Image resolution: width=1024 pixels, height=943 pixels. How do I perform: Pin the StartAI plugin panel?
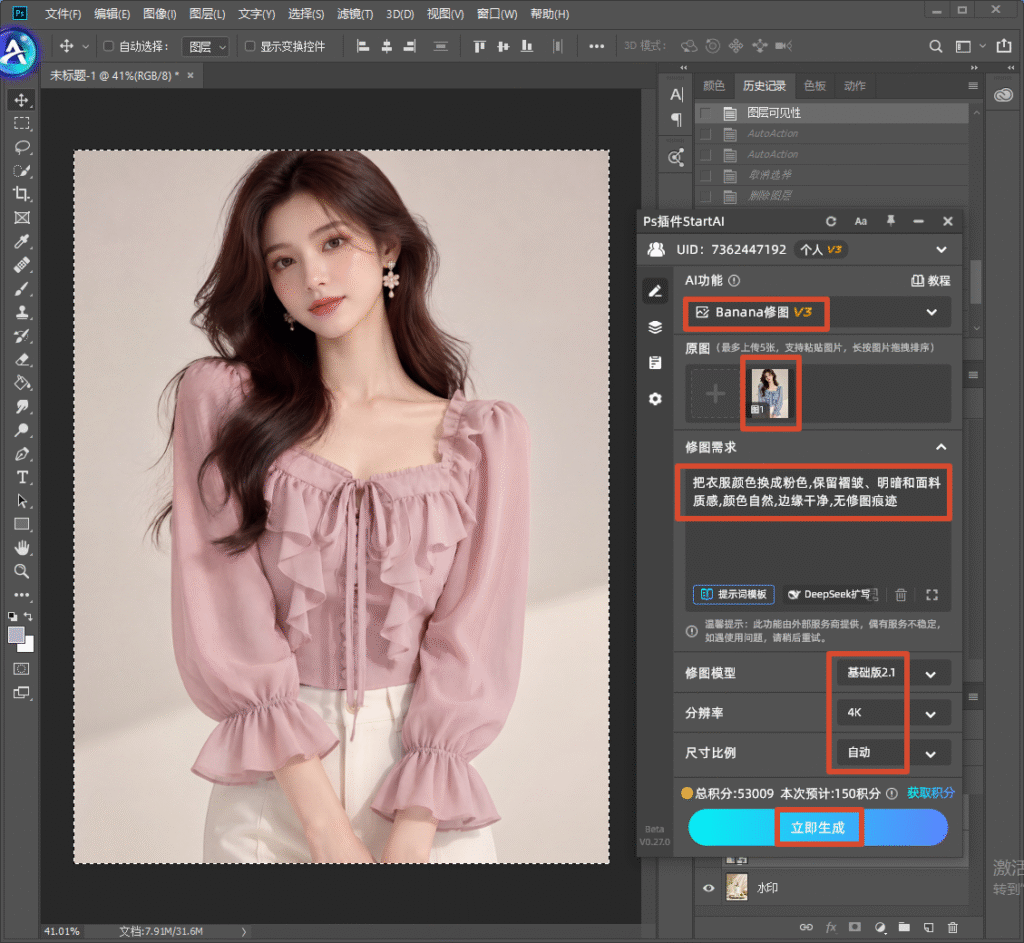pyautogui.click(x=890, y=221)
